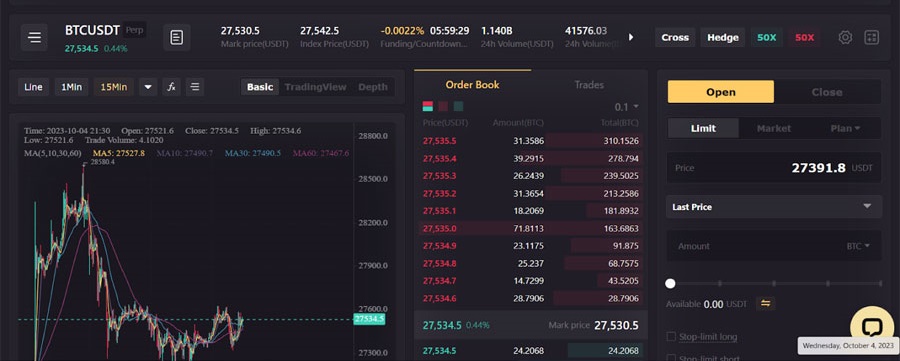Viewport: 900px width, 361px height.
Task: Select ask price 27,535.3 row
Action: [x=531, y=176]
